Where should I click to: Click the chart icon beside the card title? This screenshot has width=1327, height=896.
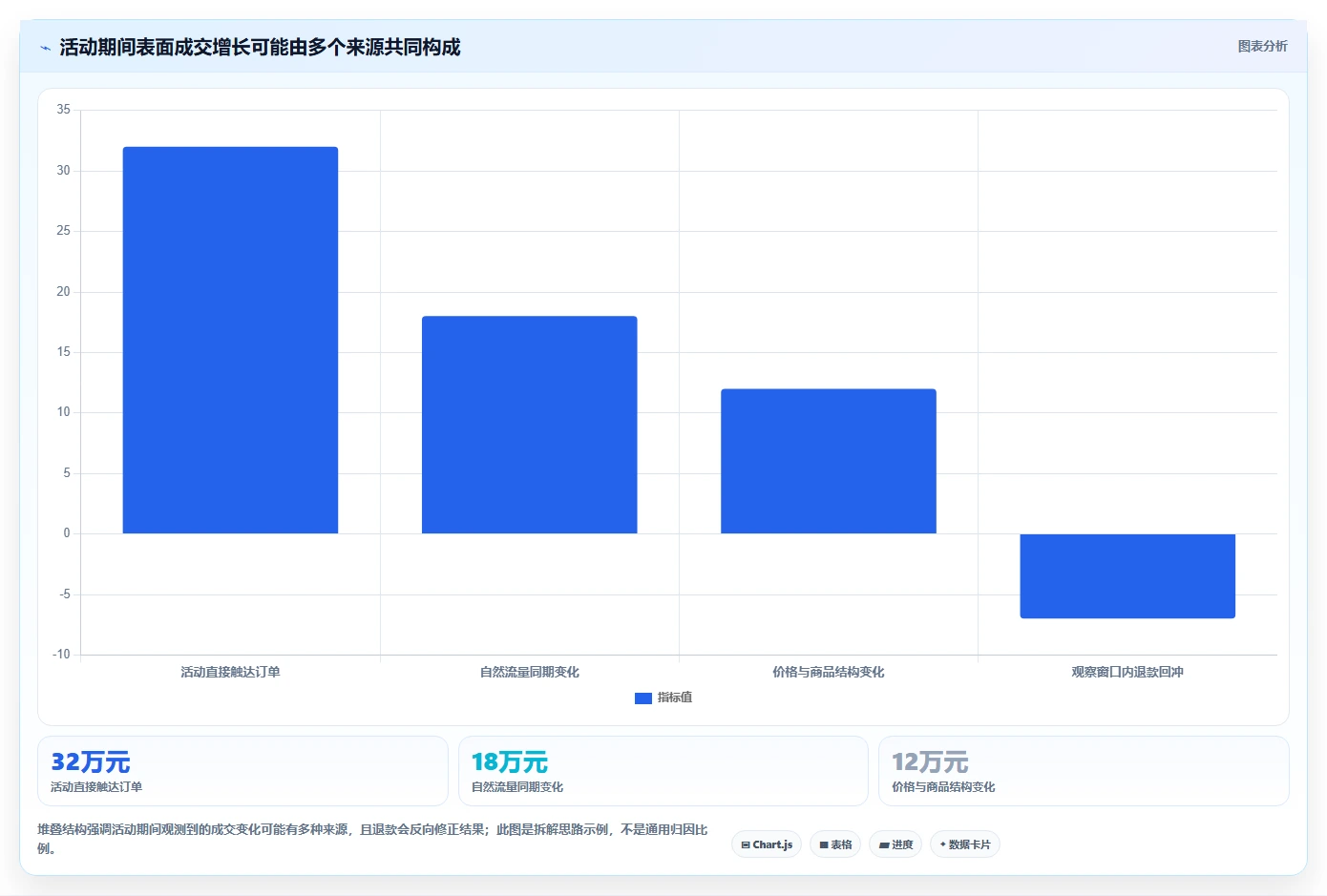point(45,48)
